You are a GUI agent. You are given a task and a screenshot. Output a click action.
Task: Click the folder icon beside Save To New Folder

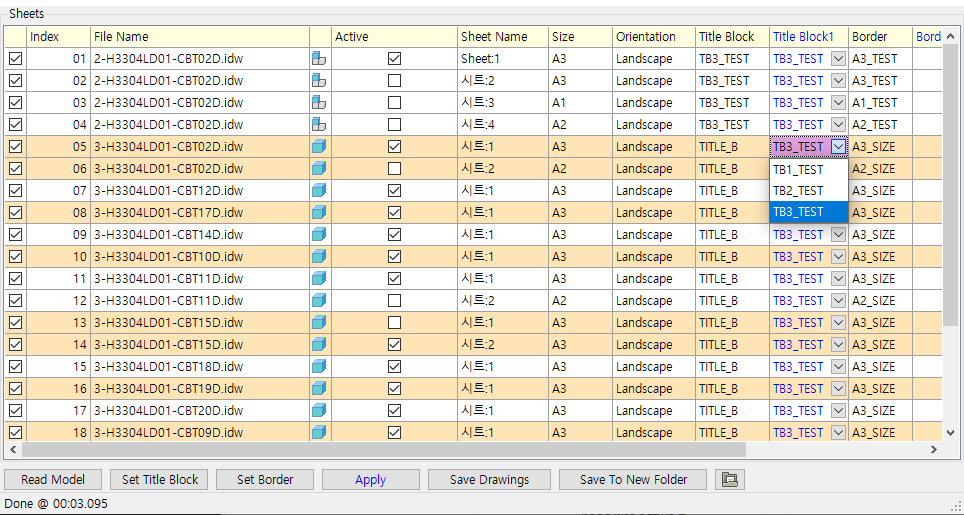(731, 480)
